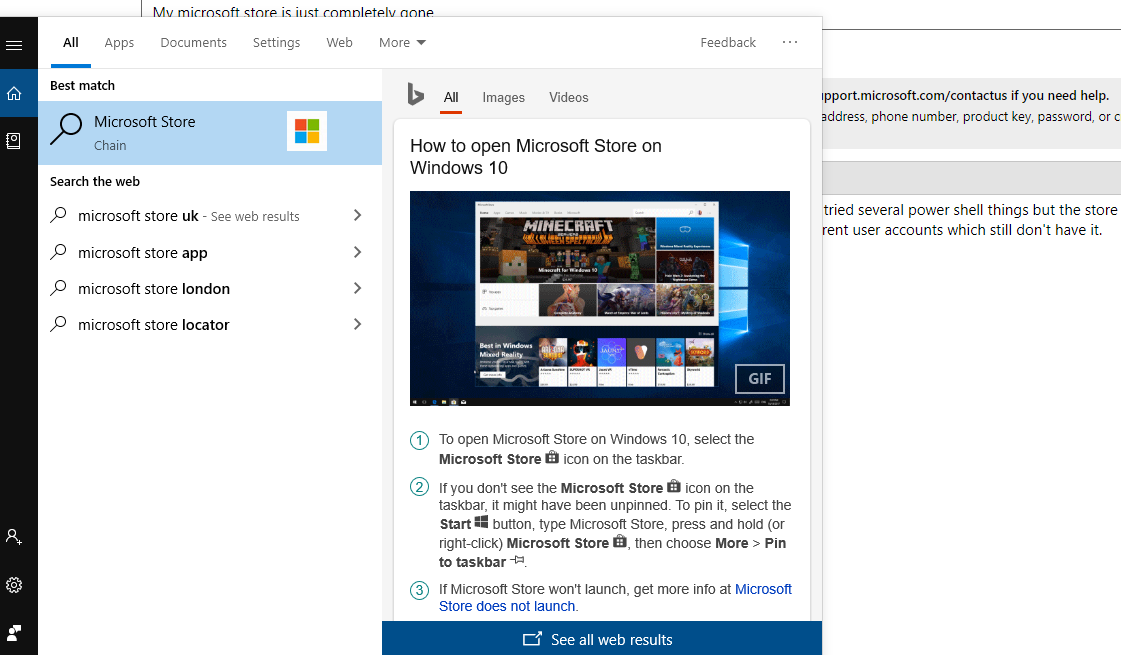Viewport: 1121px width, 655px height.
Task: Click the search icon beside Microsoft Store best match
Action: pos(66,131)
